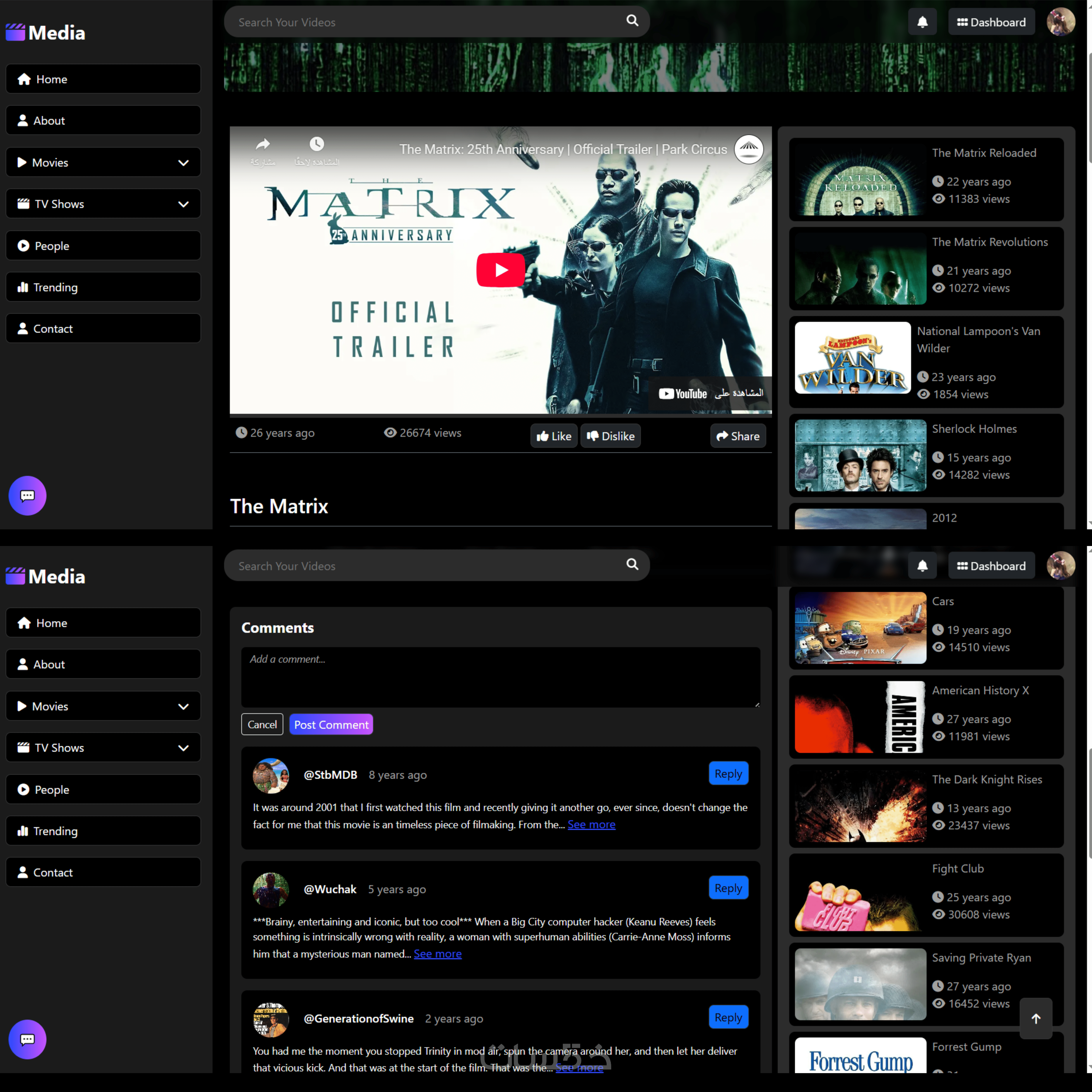This screenshot has width=1092, height=1092.
Task: Click the Park Circus channel logo
Action: (748, 149)
